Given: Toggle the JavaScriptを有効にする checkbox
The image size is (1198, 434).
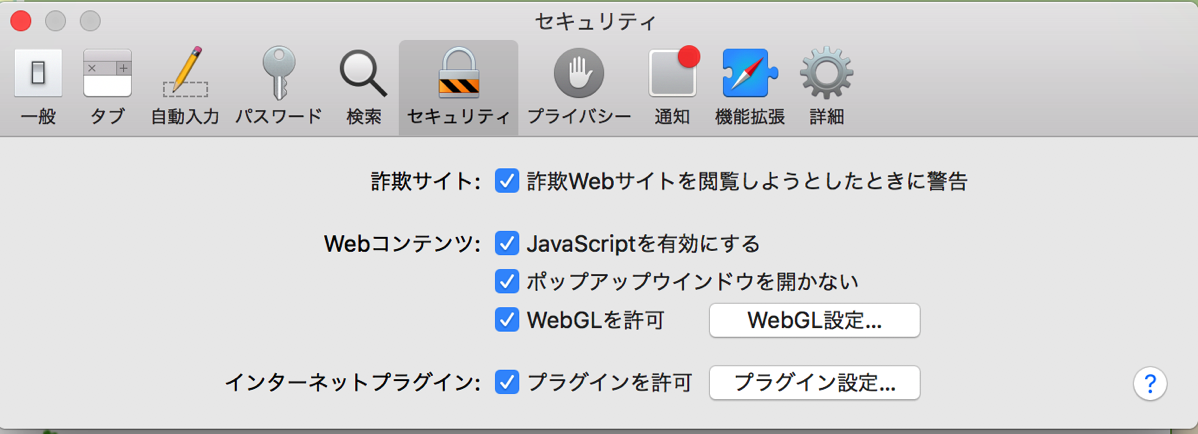Looking at the screenshot, I should [x=507, y=244].
